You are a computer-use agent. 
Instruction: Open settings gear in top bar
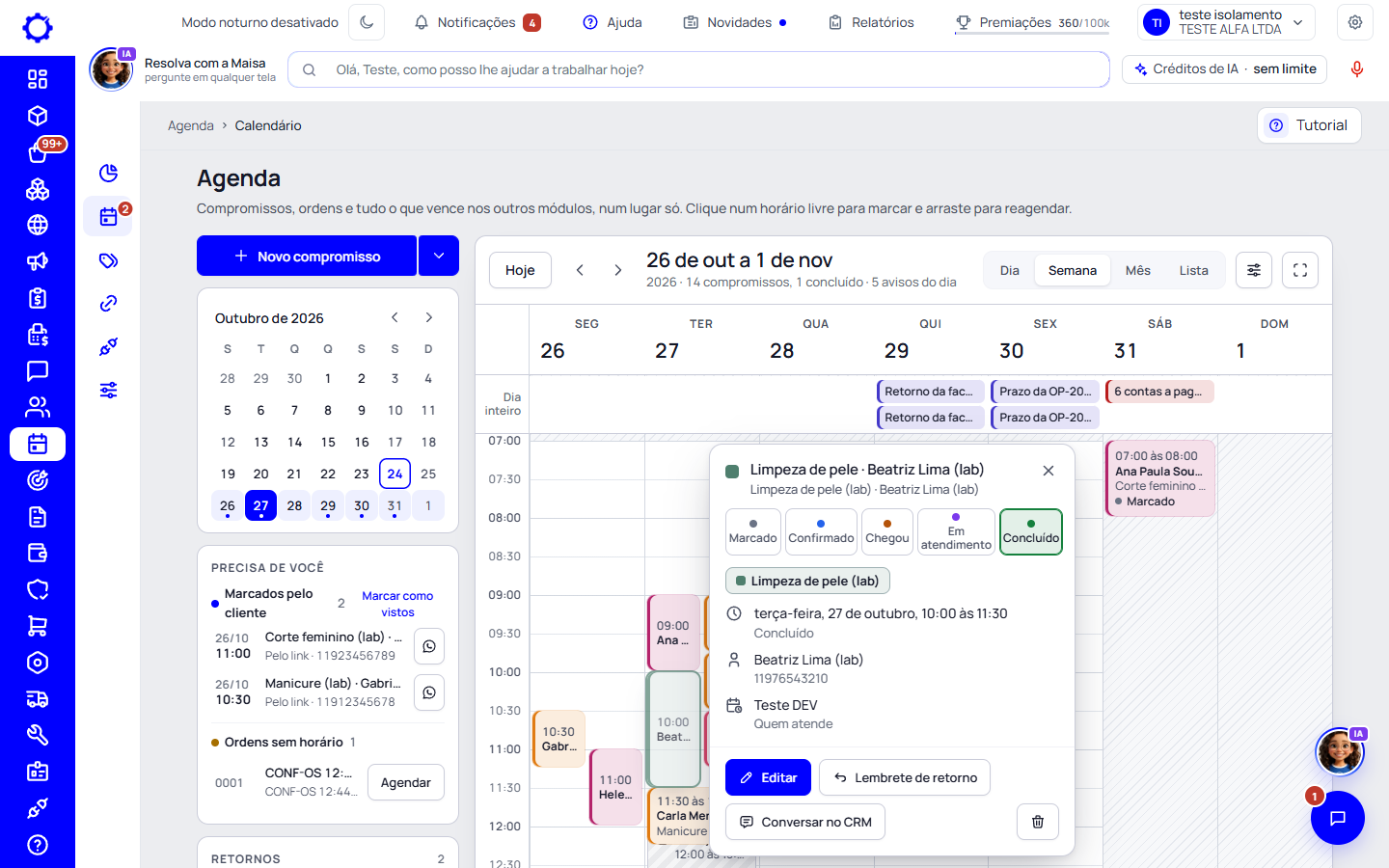click(x=1355, y=22)
